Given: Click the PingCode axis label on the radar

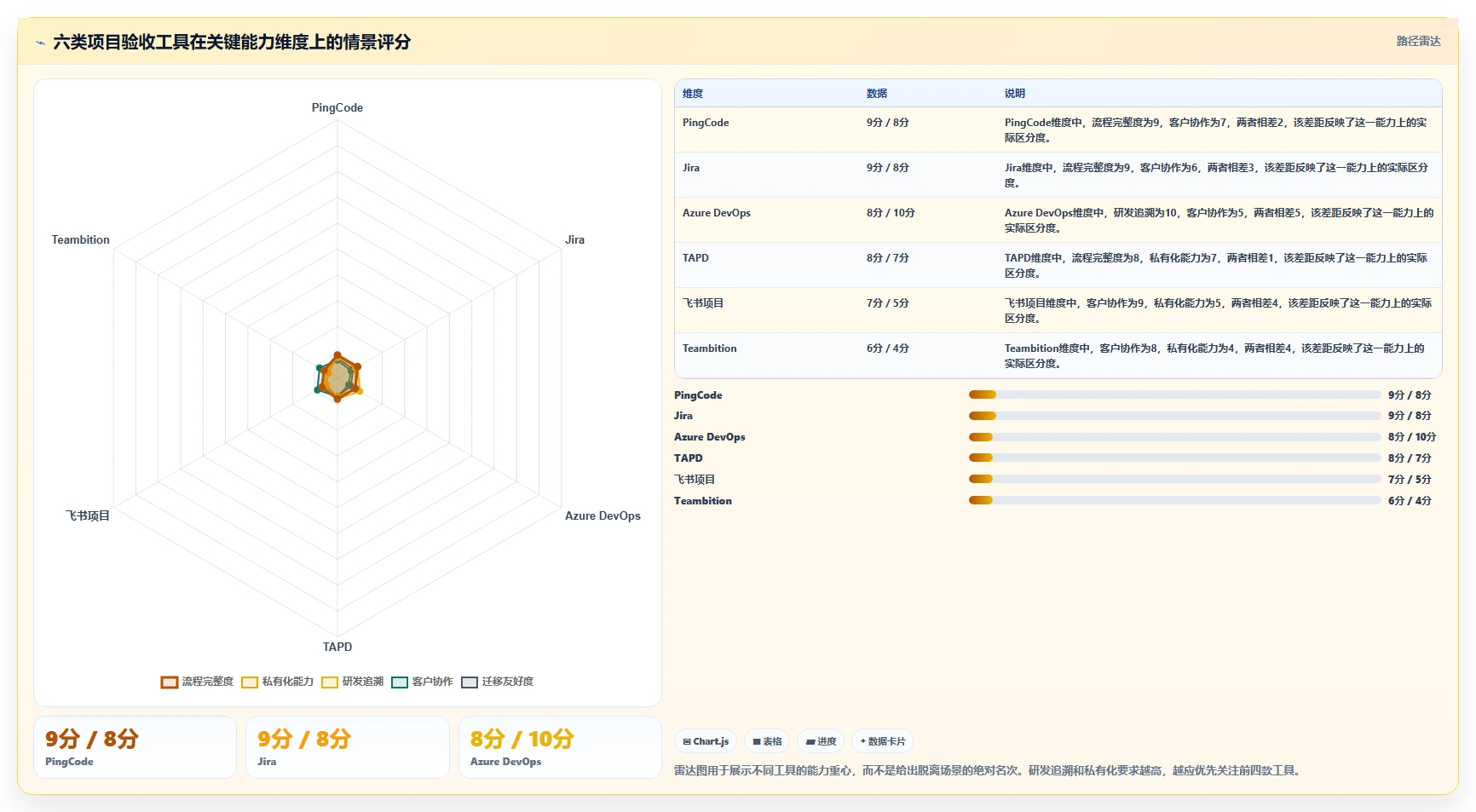Looking at the screenshot, I should pos(337,107).
